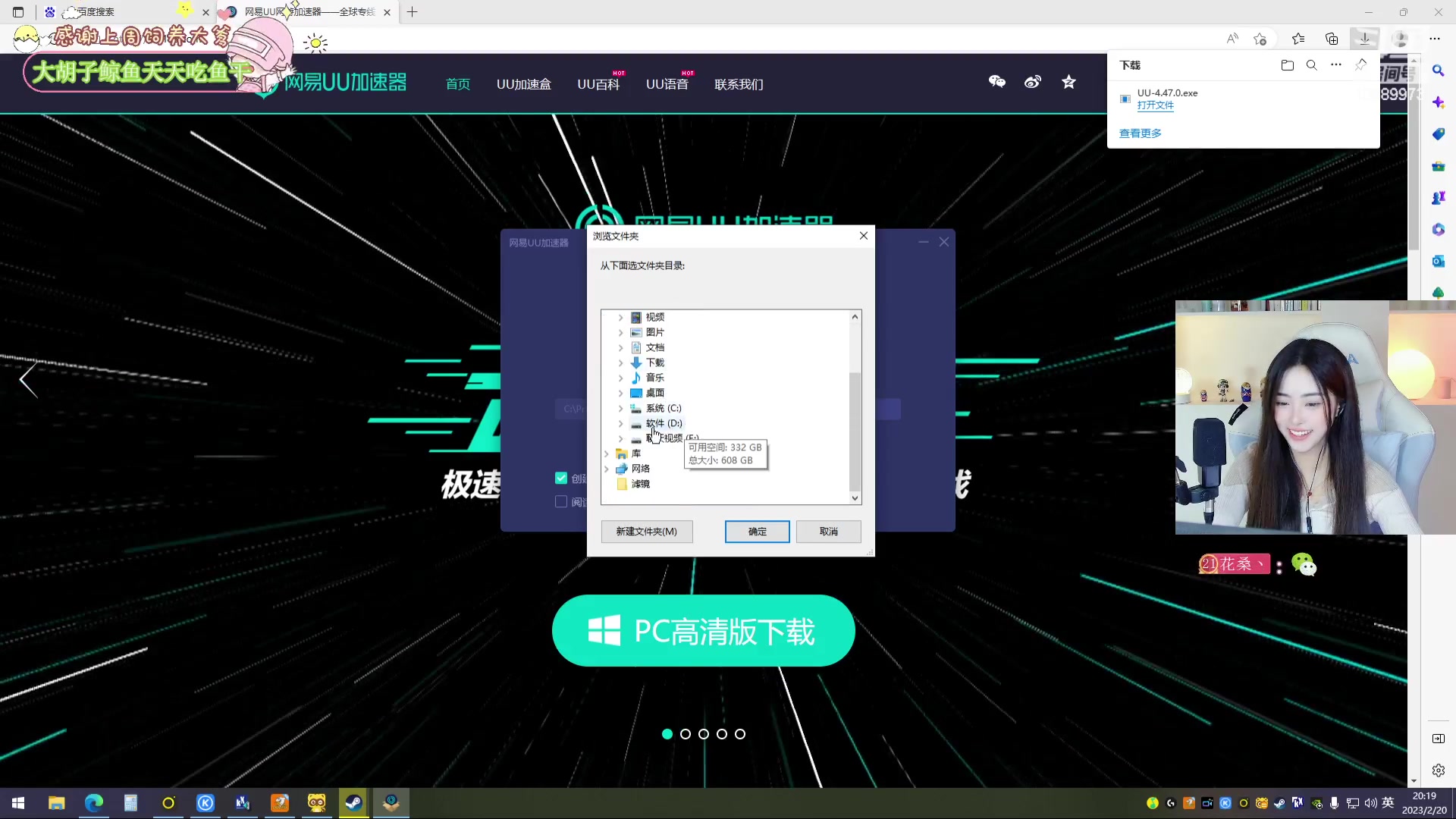The image size is (1456, 819).
Task: Click the WeChat share icon in navbar
Action: (x=996, y=82)
